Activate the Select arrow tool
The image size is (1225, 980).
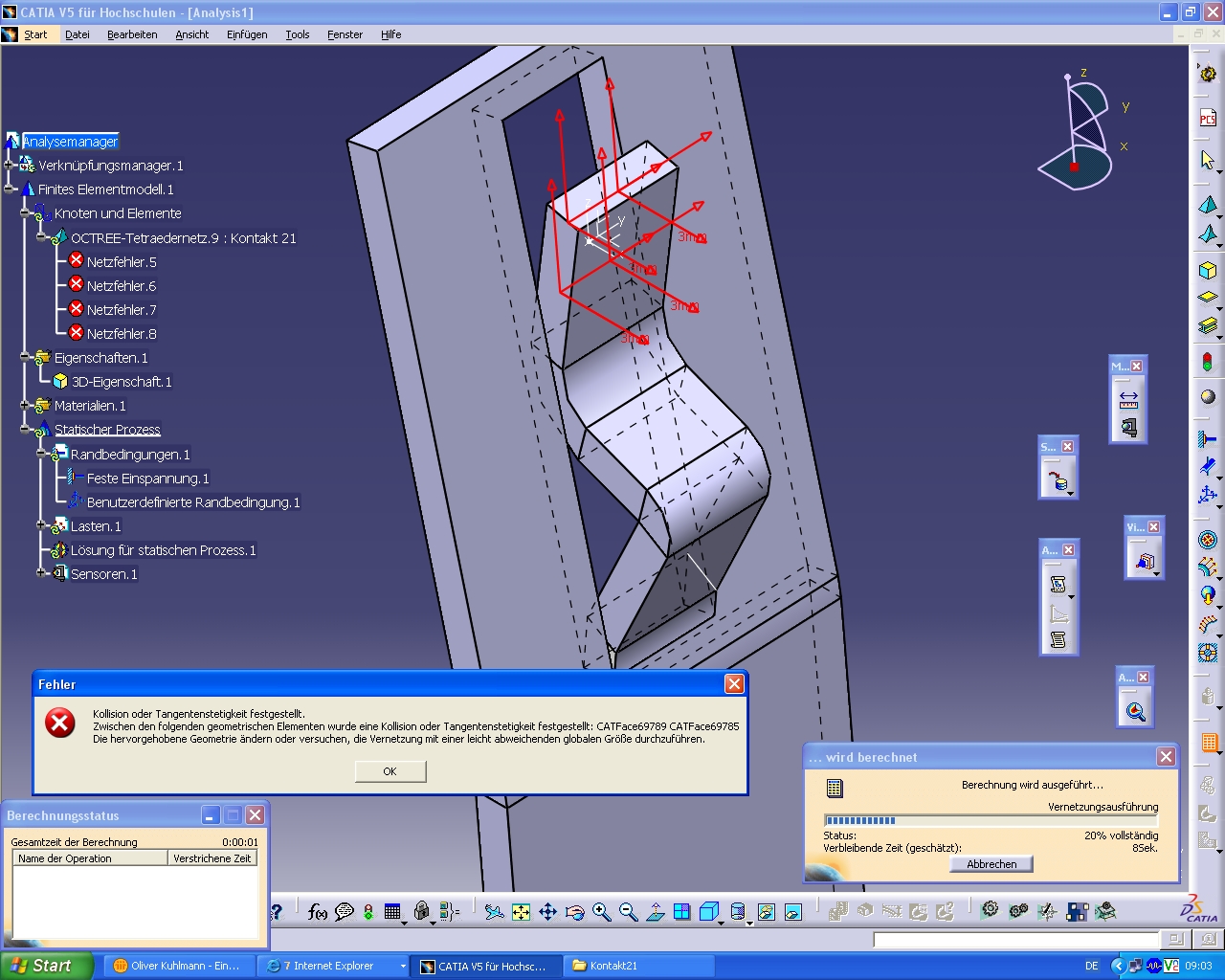(x=1208, y=160)
